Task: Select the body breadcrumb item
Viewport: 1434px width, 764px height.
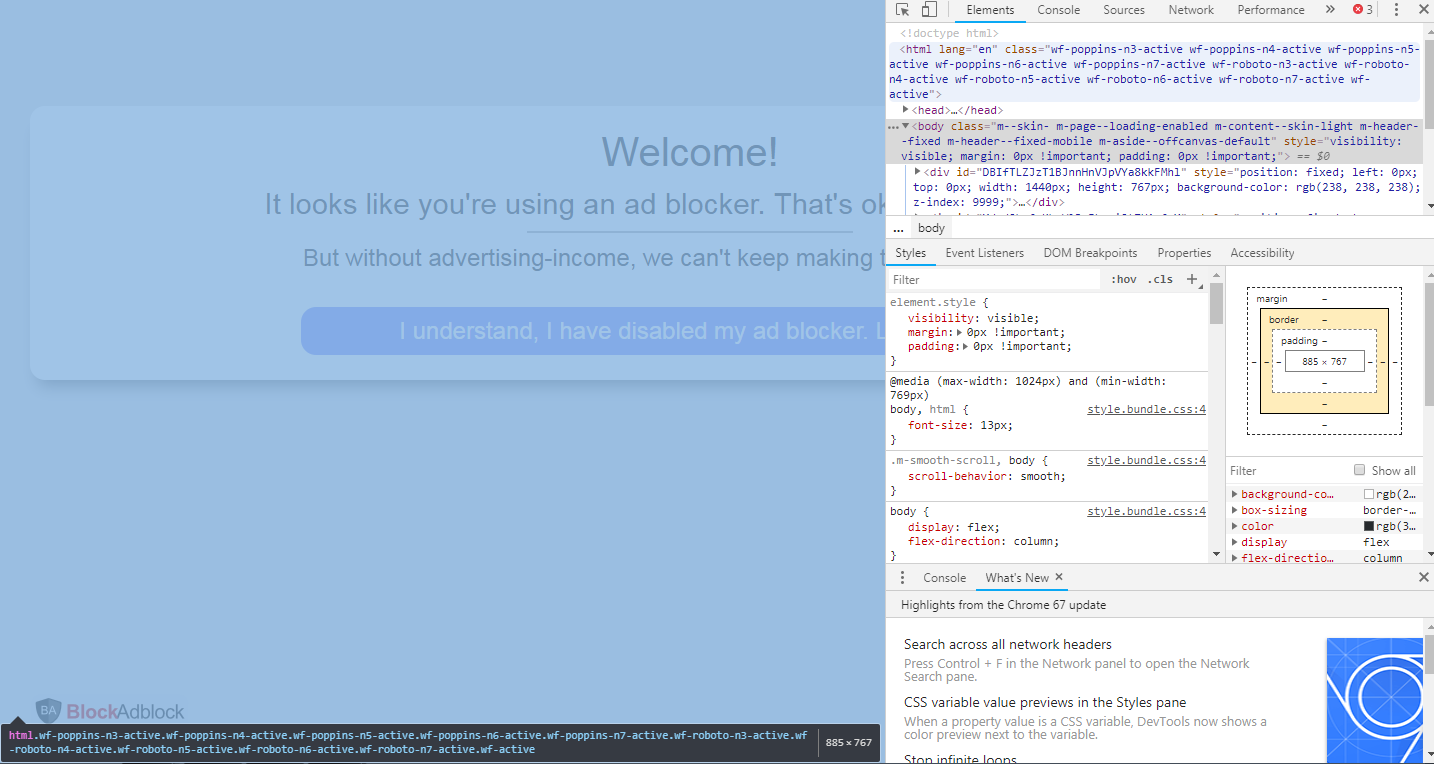Action: pyautogui.click(x=931, y=229)
